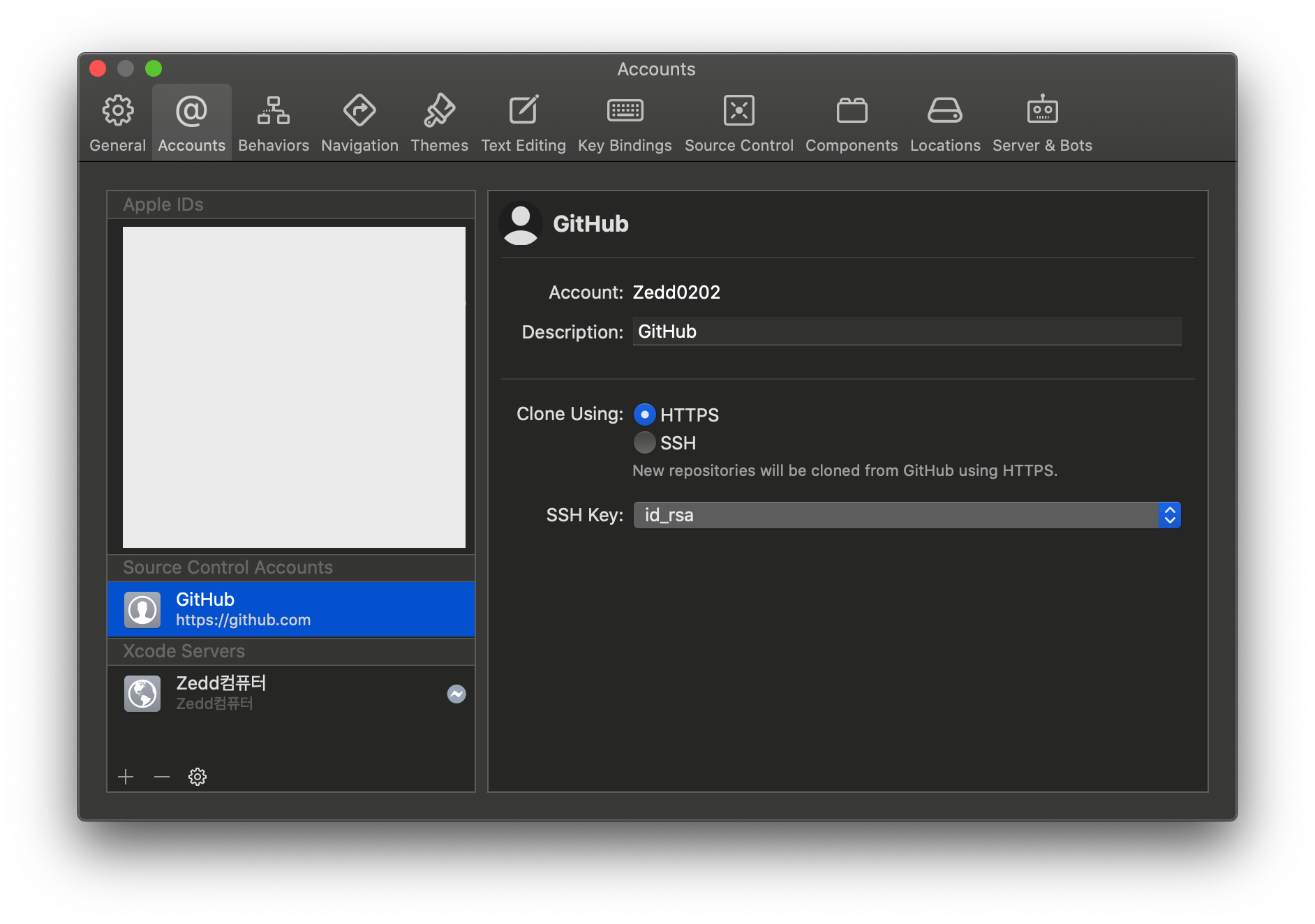Viewport: 1315px width, 924px height.
Task: Click the green zoom window button
Action: (154, 68)
